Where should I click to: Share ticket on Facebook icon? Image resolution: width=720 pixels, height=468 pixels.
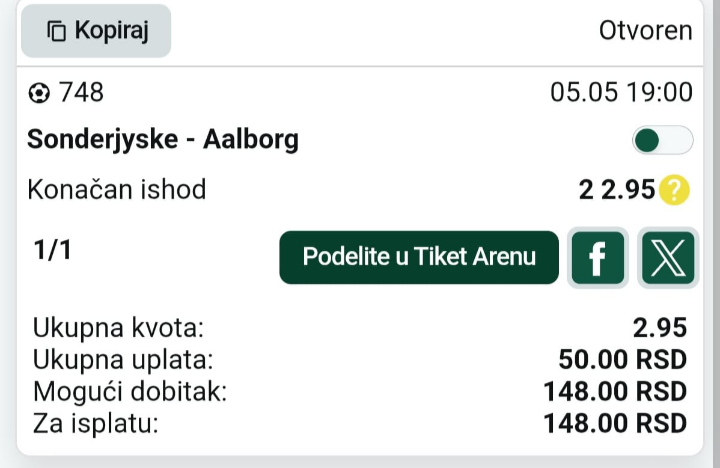click(598, 258)
